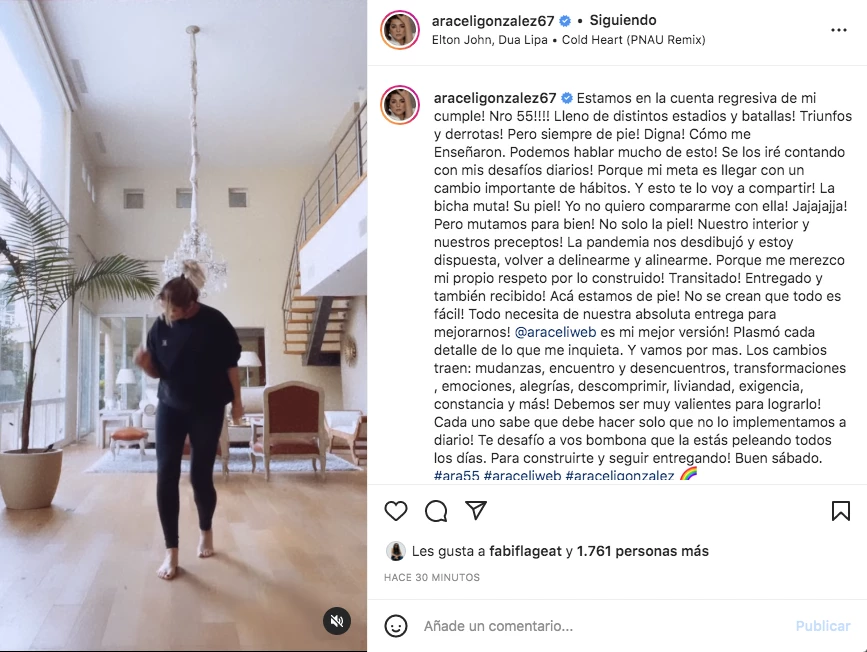Open the emoji picker smiley icon
This screenshot has width=867, height=652.
(x=396, y=626)
